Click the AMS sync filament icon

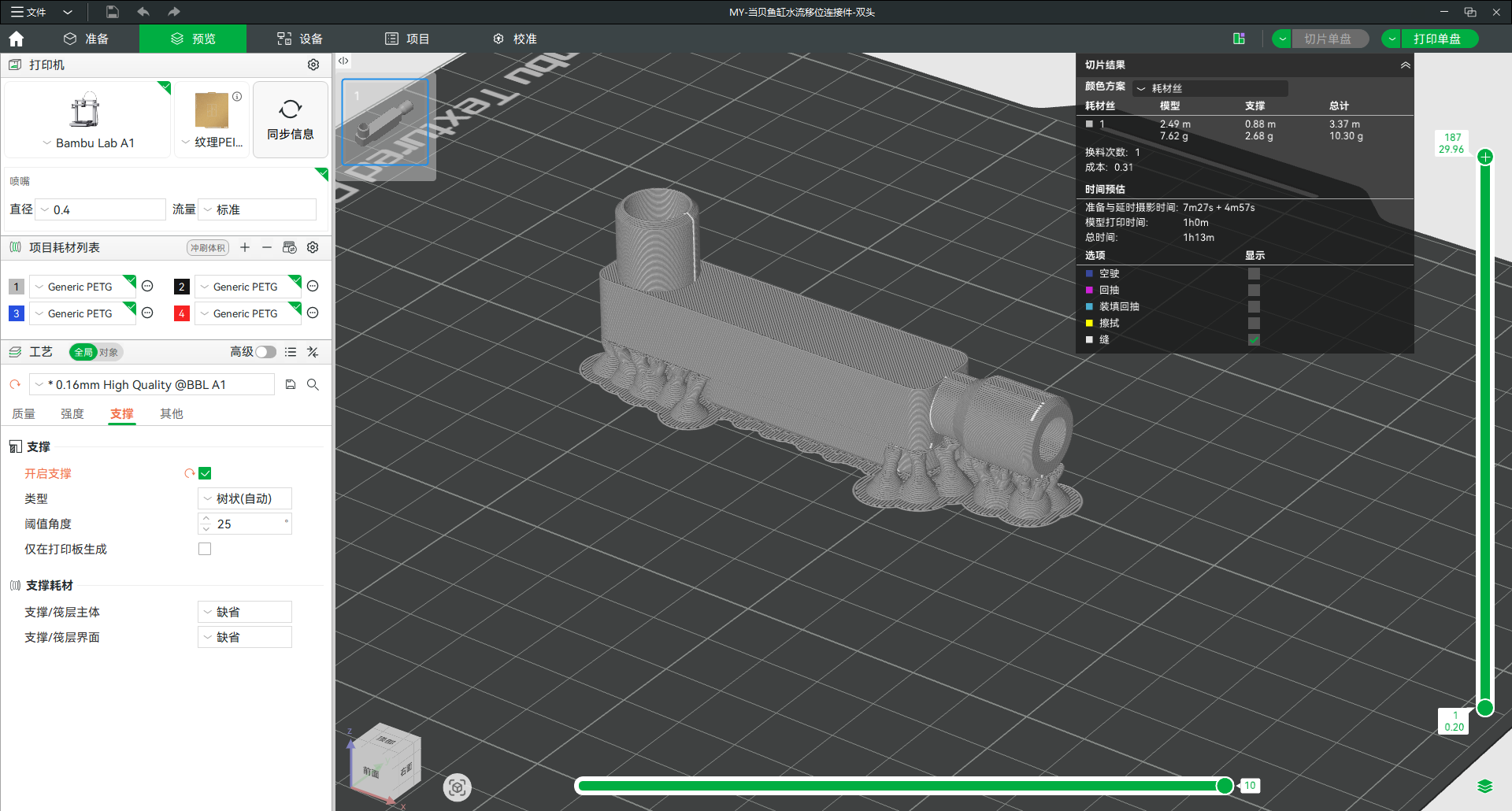[290, 247]
